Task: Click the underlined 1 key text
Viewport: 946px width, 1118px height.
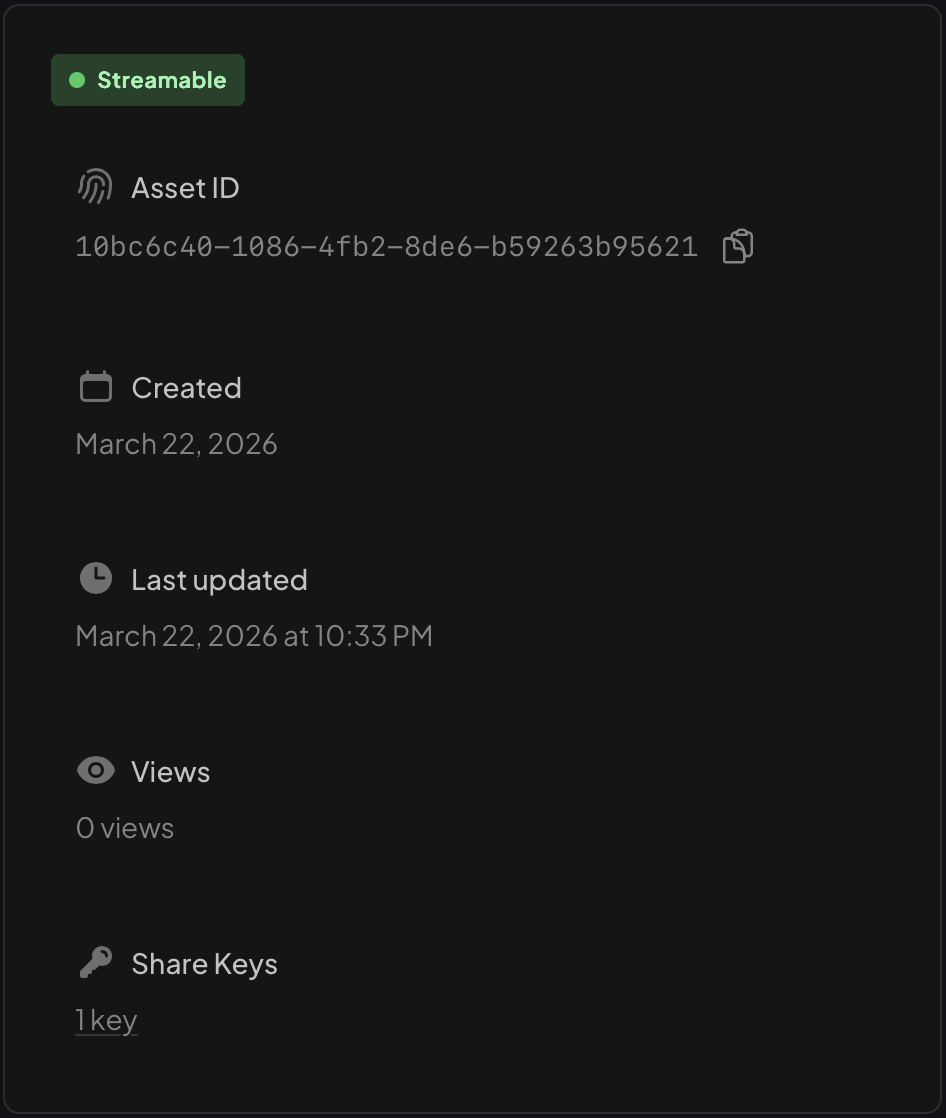Action: [x=105, y=1019]
